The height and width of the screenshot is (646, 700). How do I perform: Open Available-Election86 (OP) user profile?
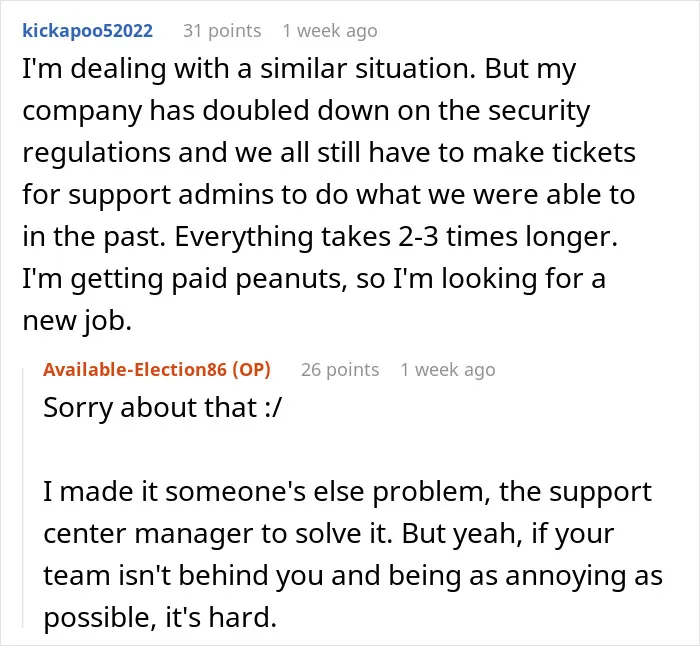click(x=157, y=370)
